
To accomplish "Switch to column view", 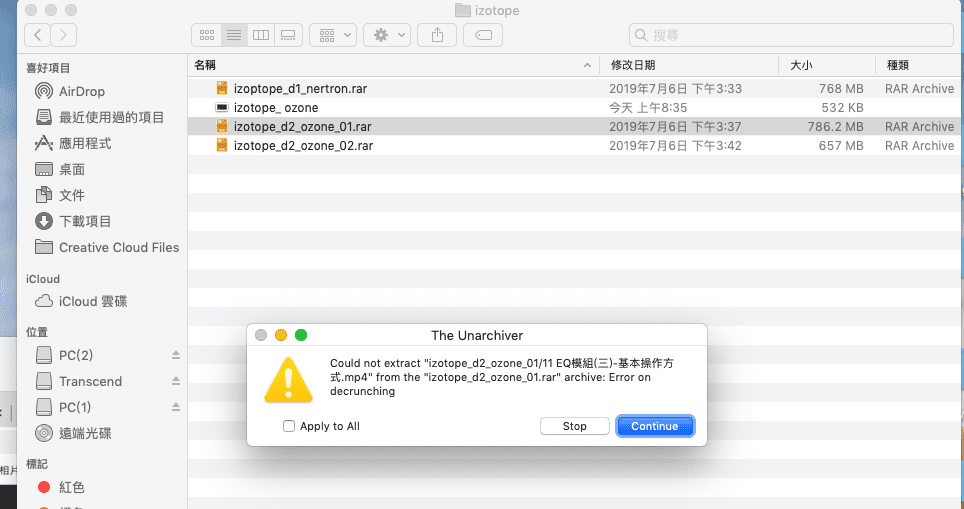I will coord(261,35).
